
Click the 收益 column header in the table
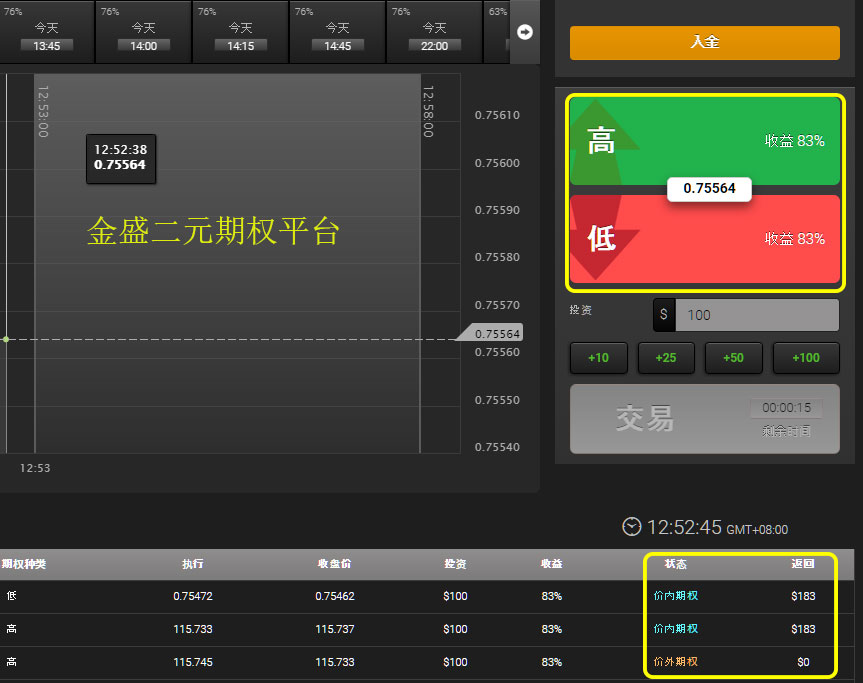click(x=551, y=564)
